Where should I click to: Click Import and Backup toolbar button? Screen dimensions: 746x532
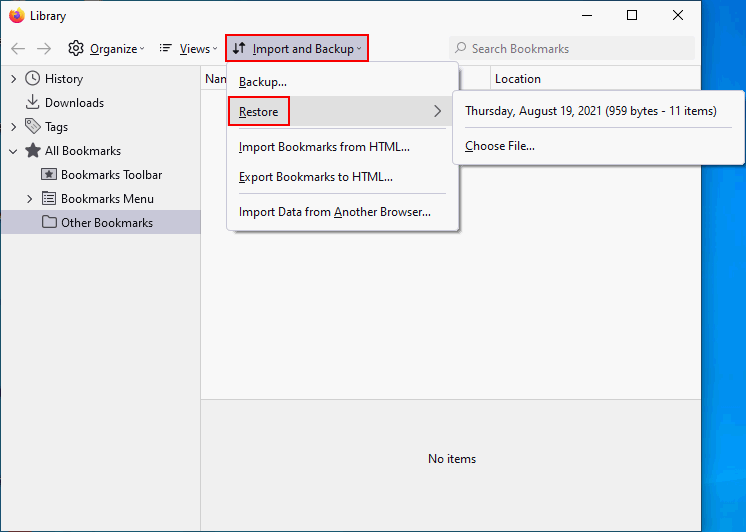click(x=297, y=49)
